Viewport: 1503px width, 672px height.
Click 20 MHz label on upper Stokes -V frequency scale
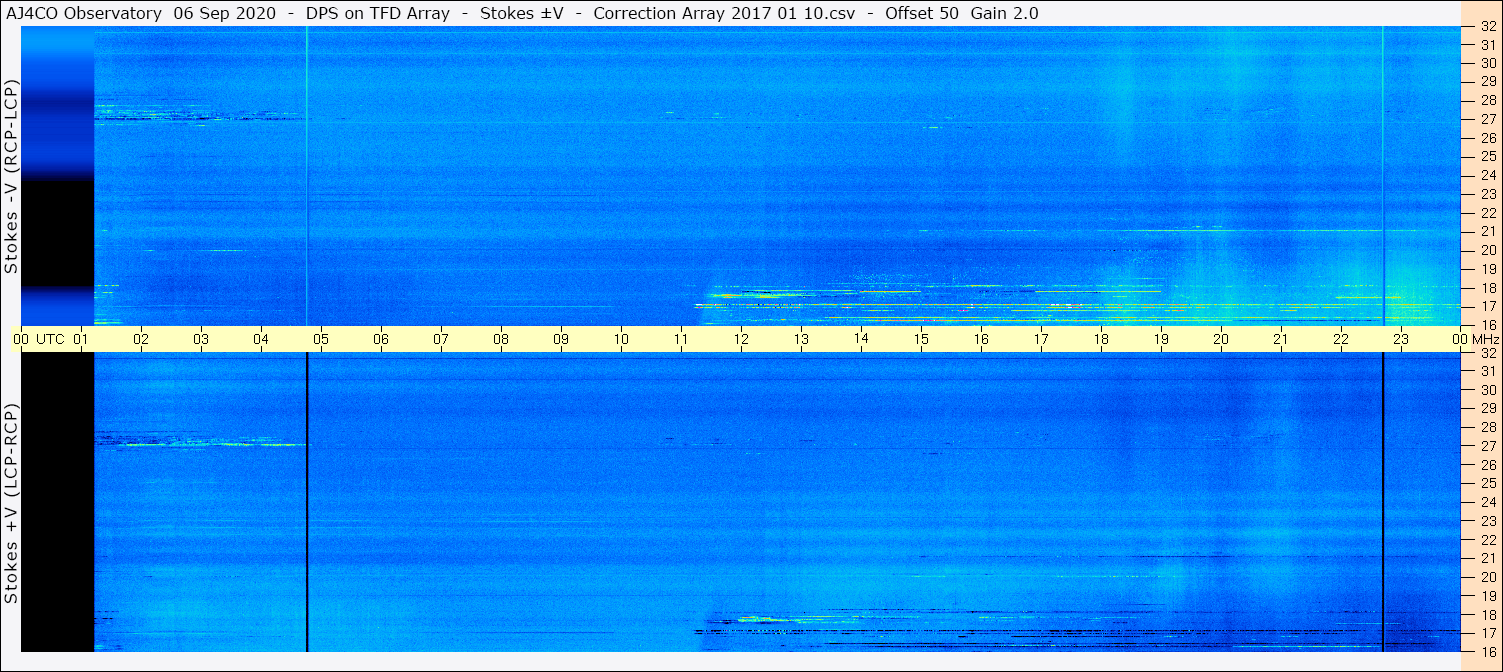coord(1487,250)
